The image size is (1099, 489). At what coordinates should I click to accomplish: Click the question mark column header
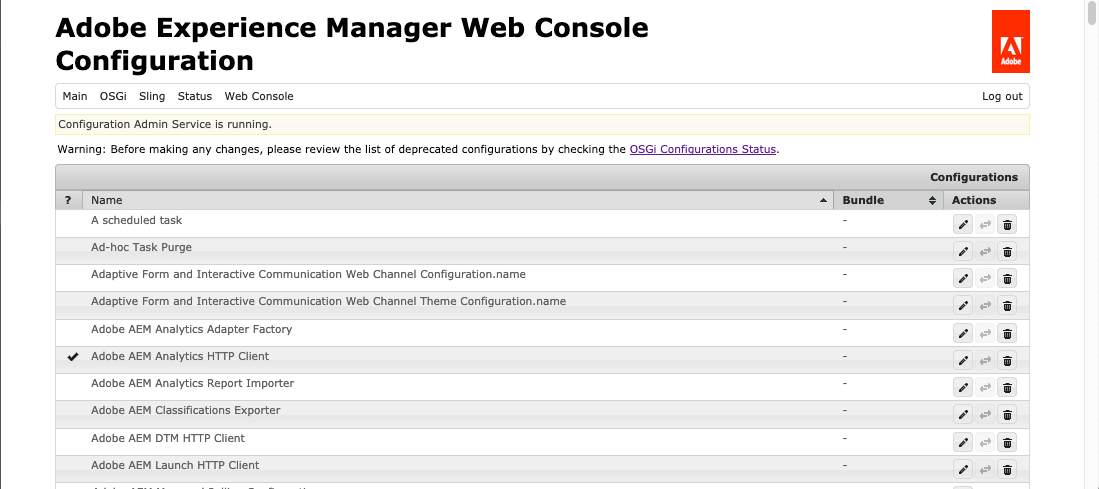(x=68, y=200)
